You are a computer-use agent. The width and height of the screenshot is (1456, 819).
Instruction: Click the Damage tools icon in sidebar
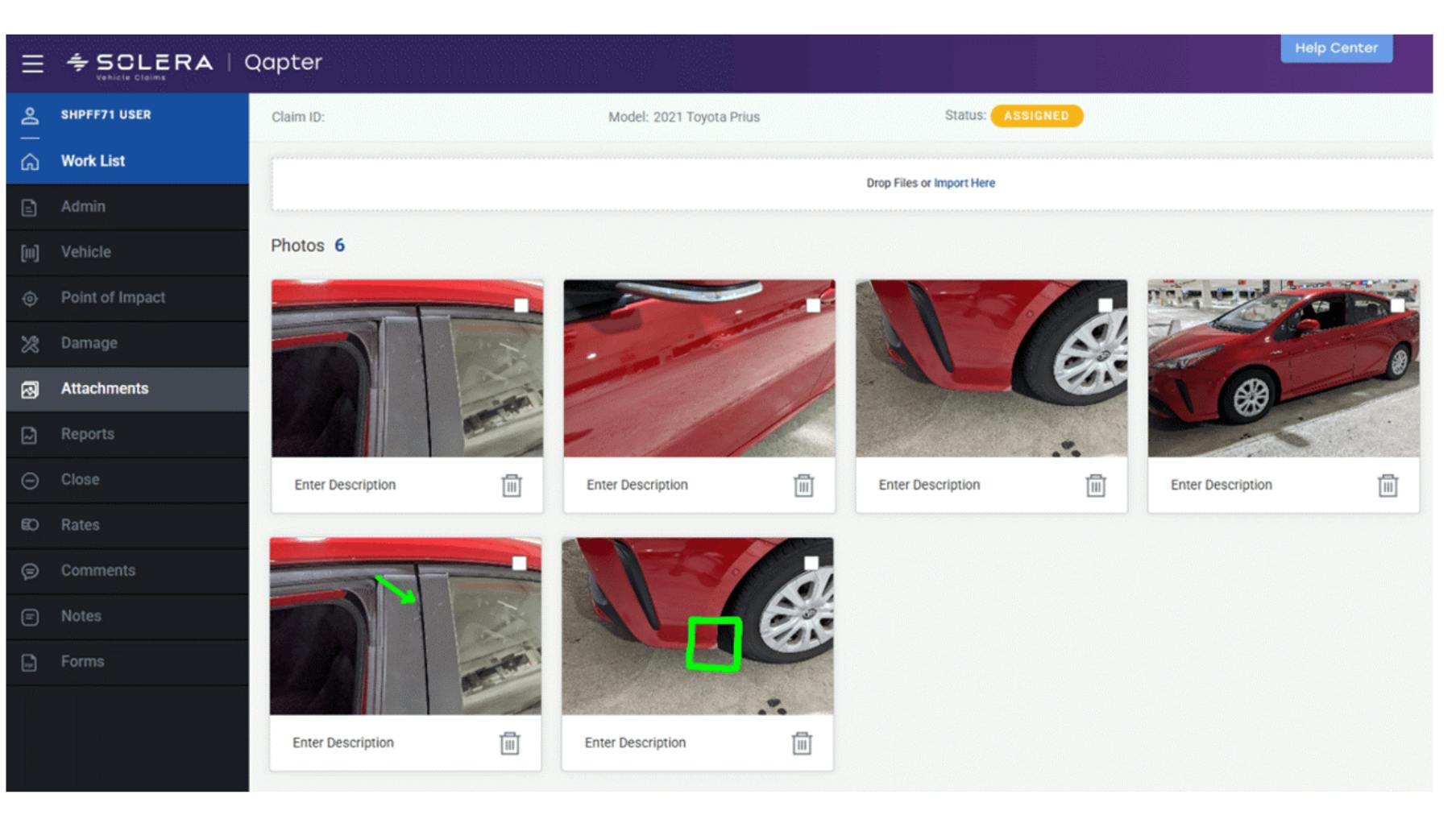pyautogui.click(x=30, y=344)
